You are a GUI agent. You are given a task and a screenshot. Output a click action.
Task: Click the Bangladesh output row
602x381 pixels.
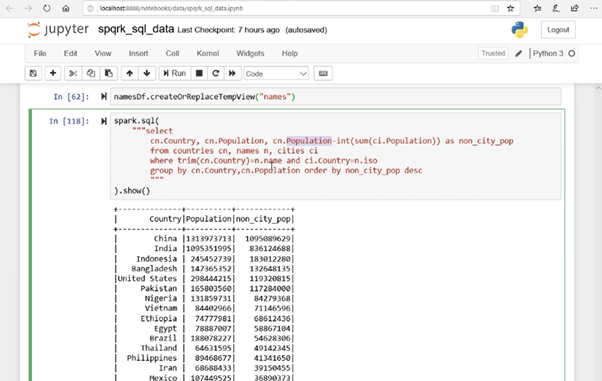(204, 268)
